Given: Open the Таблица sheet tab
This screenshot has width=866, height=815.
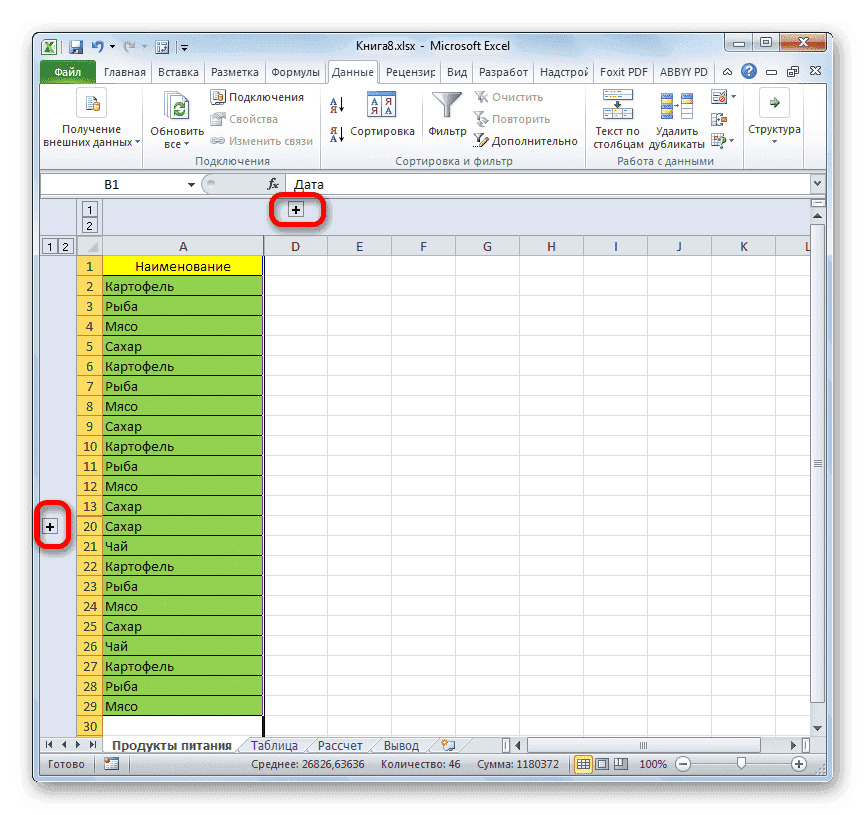Looking at the screenshot, I should [274, 744].
